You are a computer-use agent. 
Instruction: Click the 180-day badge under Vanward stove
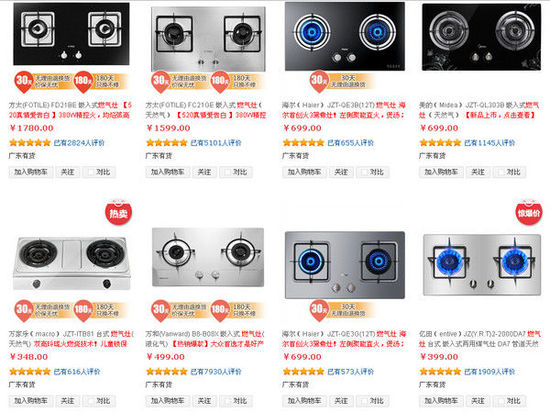click(220, 310)
